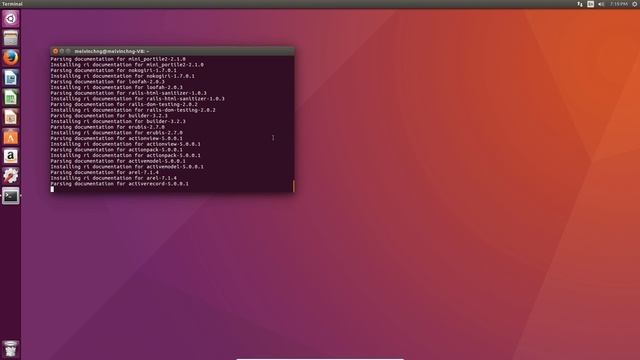Open the Trash at the launcher bottom

pos(11,349)
